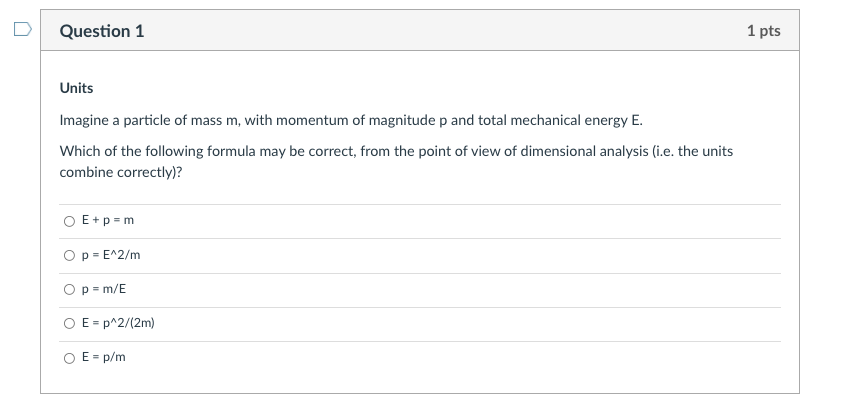This screenshot has width=845, height=411.
Task: Click the answer label text 'E + p = m'
Action: (x=108, y=220)
